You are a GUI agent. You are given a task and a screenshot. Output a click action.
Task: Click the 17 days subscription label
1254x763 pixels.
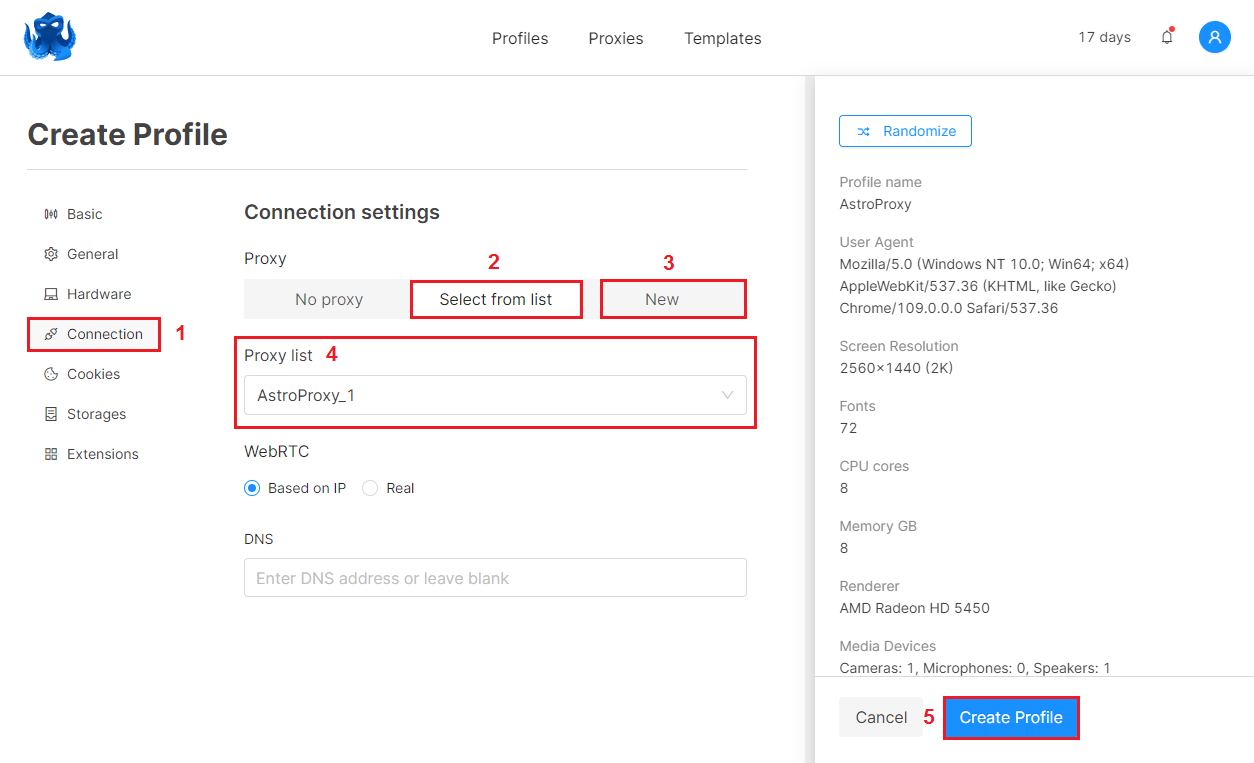pos(1104,37)
